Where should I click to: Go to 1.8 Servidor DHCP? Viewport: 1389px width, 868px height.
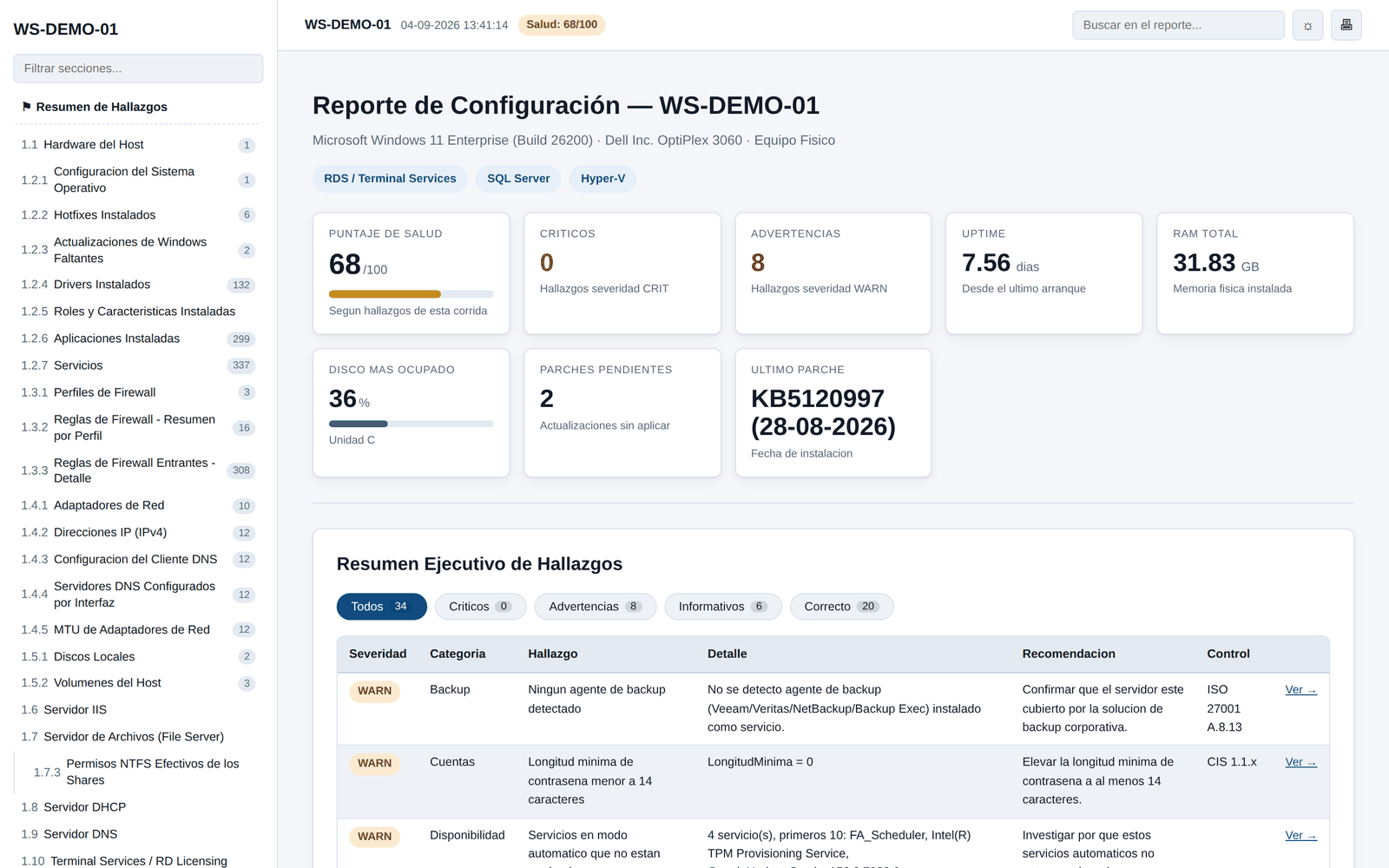click(138, 806)
